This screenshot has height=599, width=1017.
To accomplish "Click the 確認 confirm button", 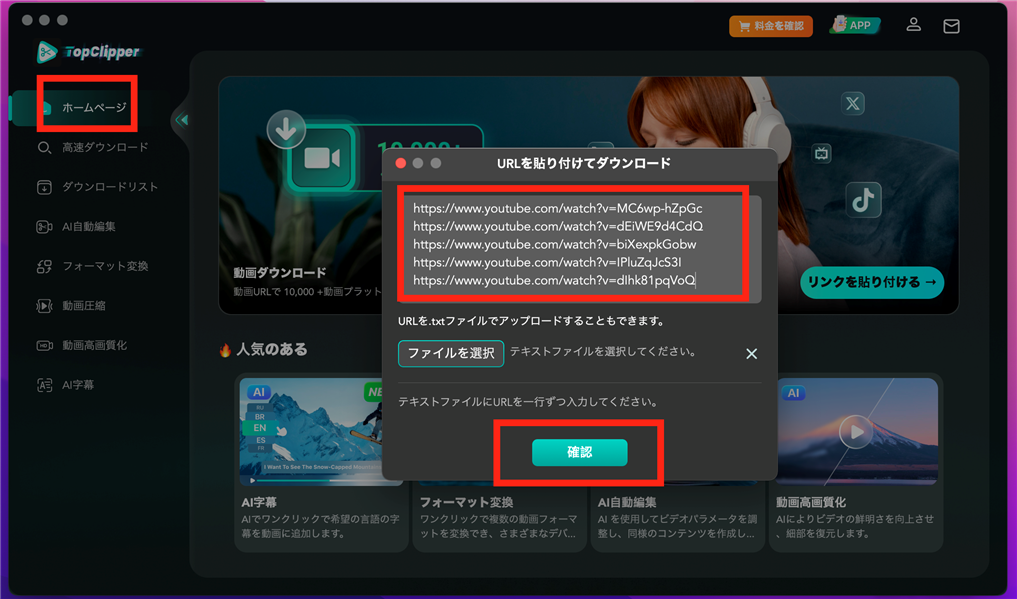I will point(579,452).
